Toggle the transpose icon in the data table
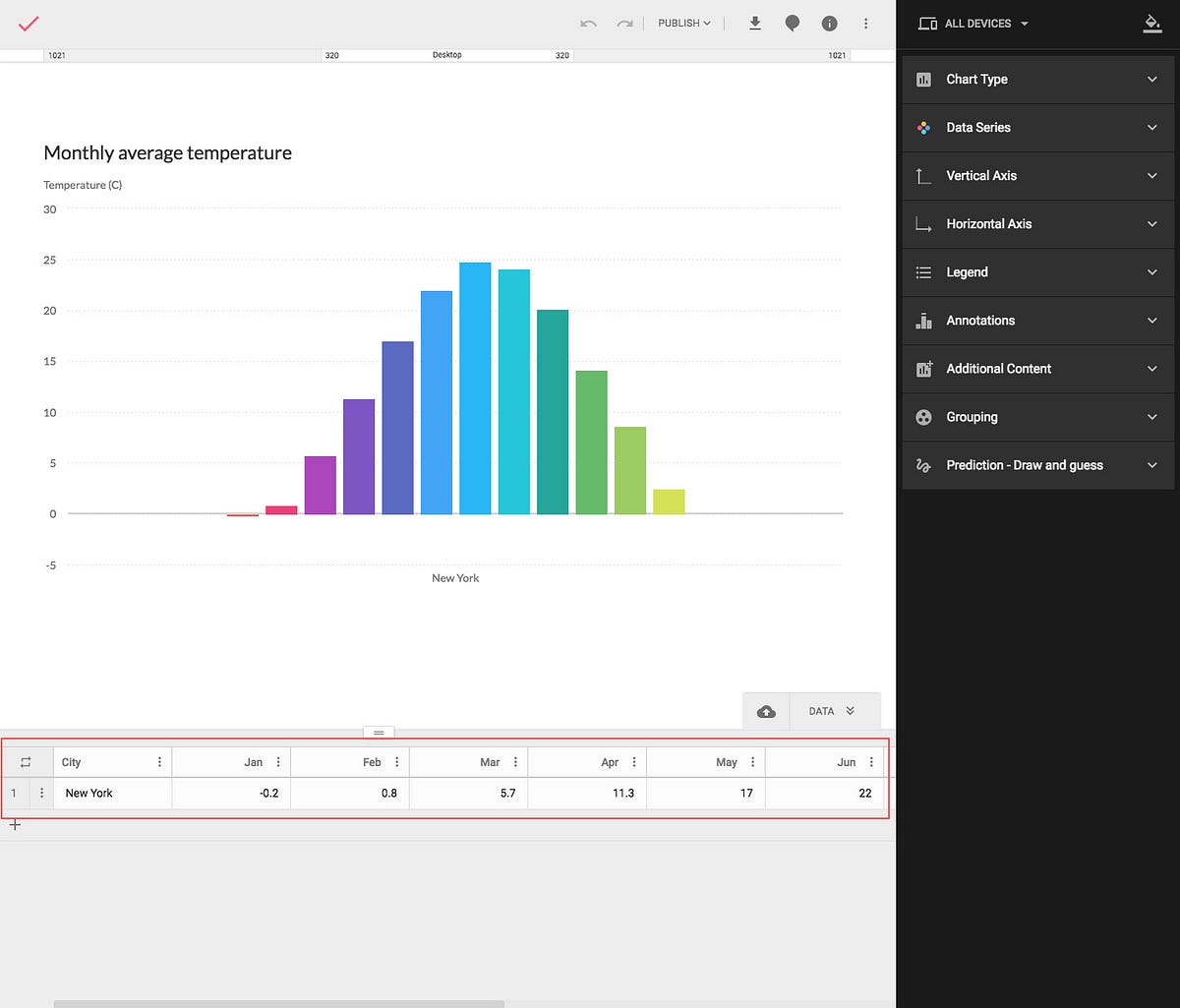Viewport: 1180px width, 1008px height. (x=27, y=761)
